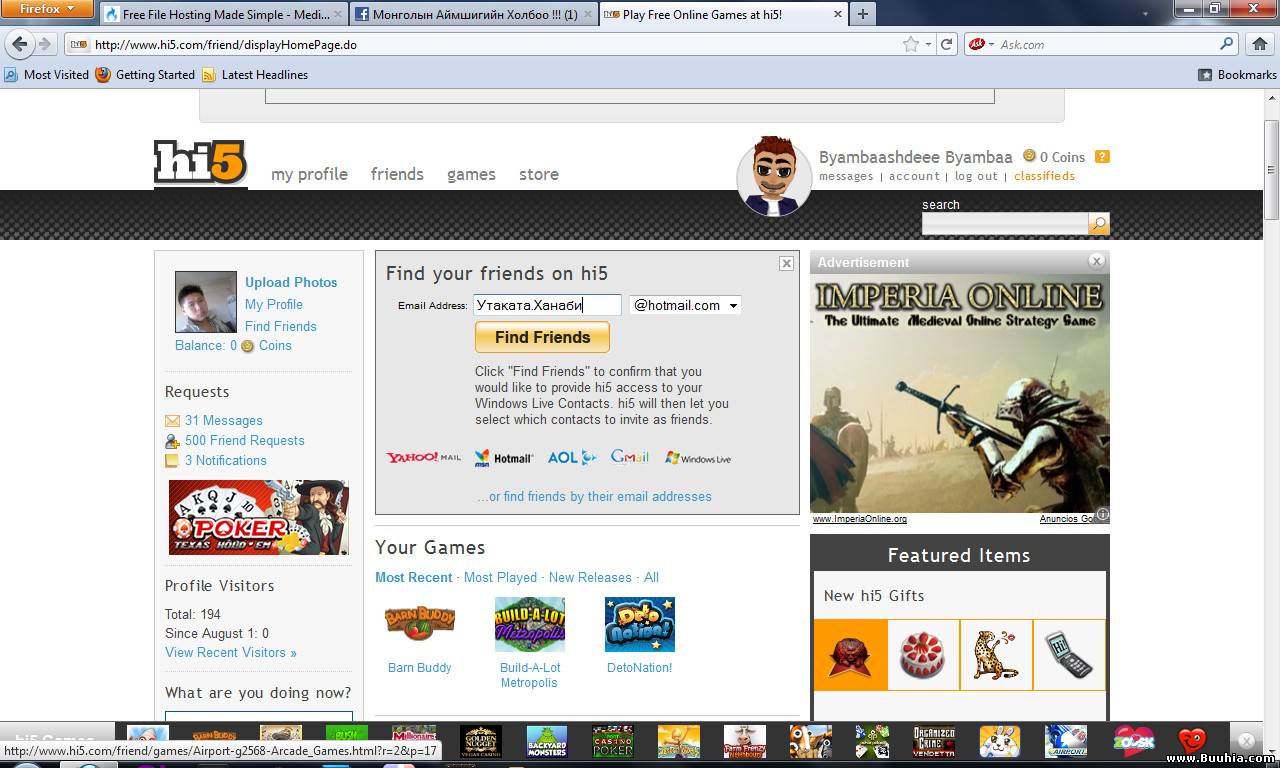Open Organized Crime Vendetta in games bar

tap(934, 741)
